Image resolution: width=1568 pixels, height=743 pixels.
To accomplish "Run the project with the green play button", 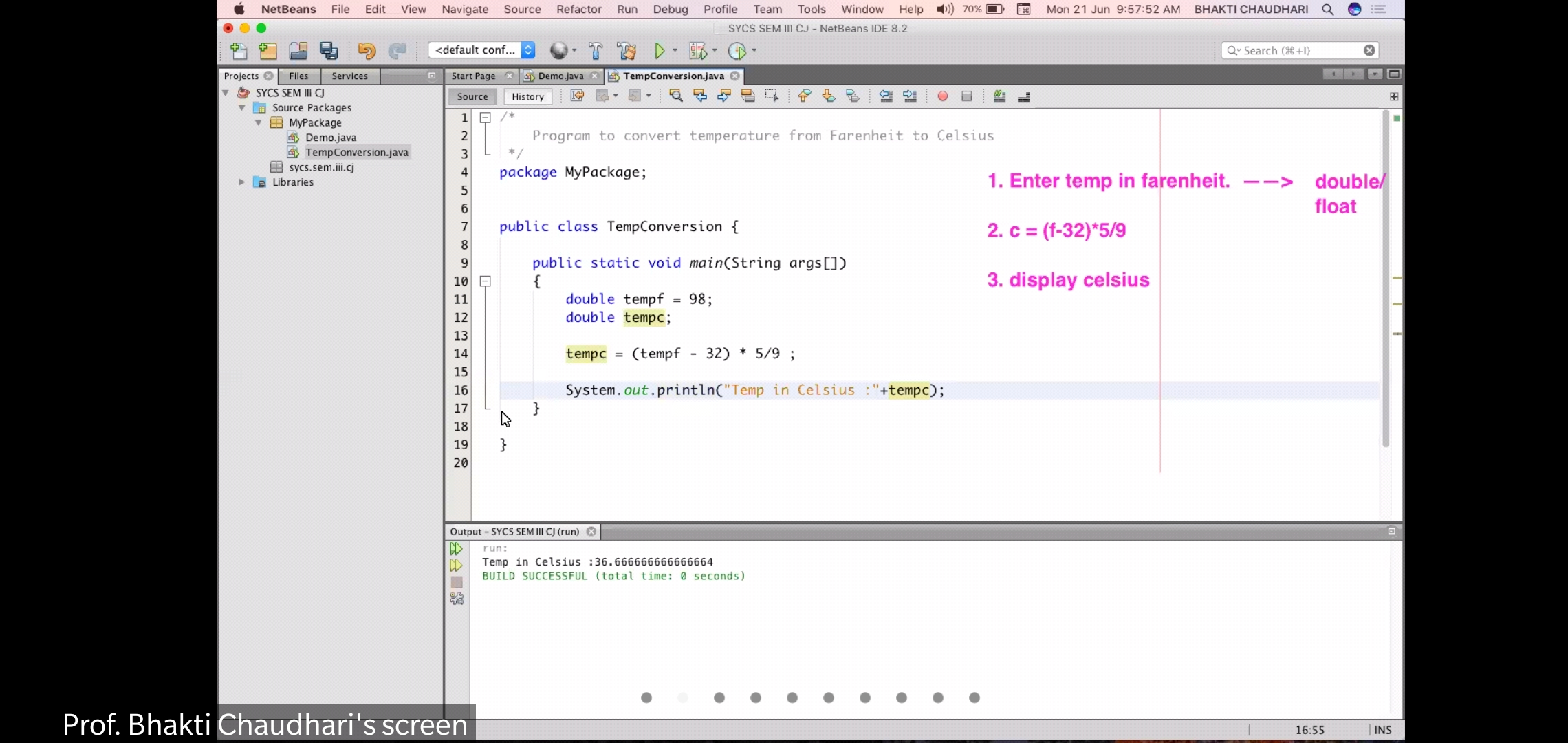I will click(x=660, y=51).
